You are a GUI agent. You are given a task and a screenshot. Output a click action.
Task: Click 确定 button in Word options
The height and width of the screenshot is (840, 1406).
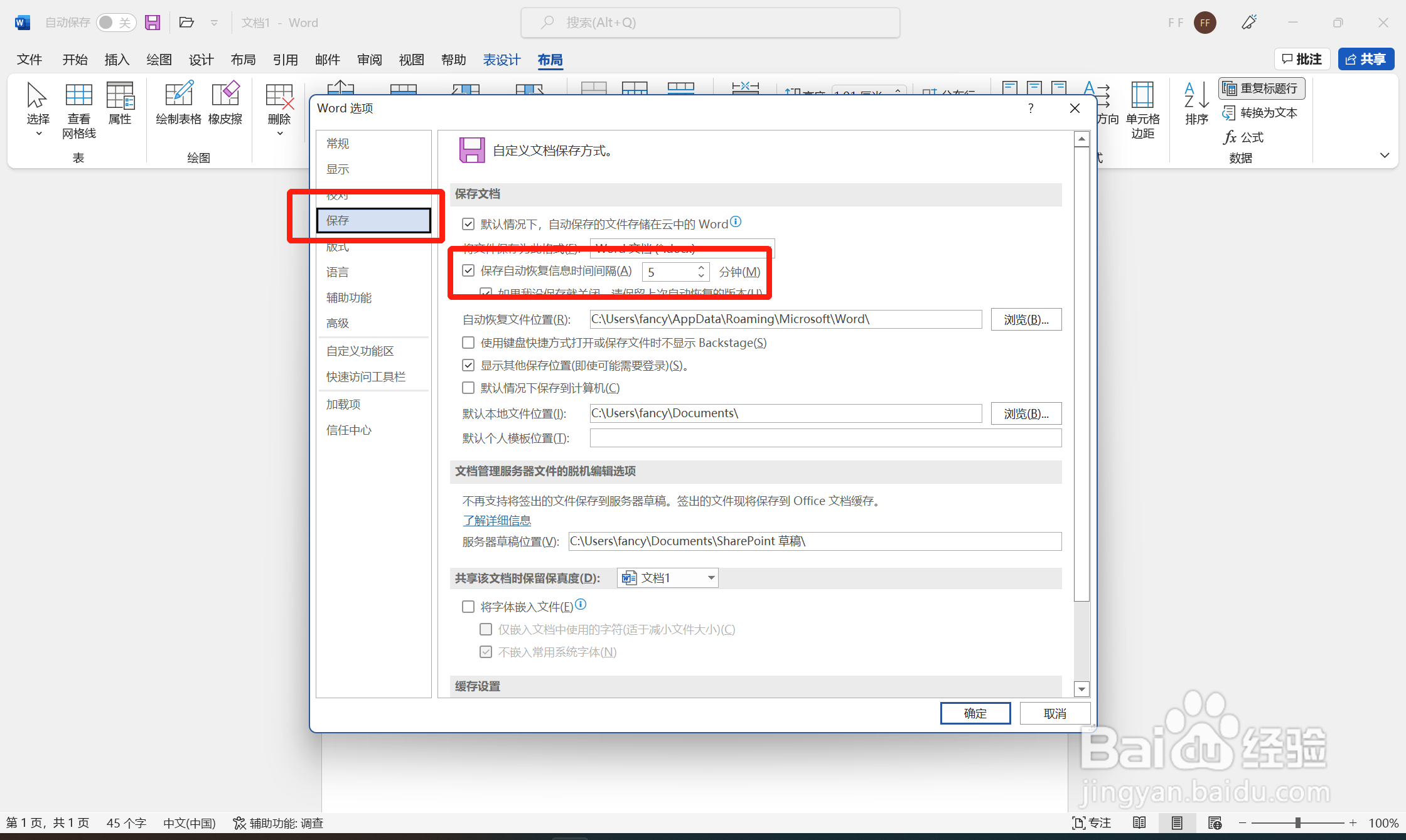click(x=975, y=713)
